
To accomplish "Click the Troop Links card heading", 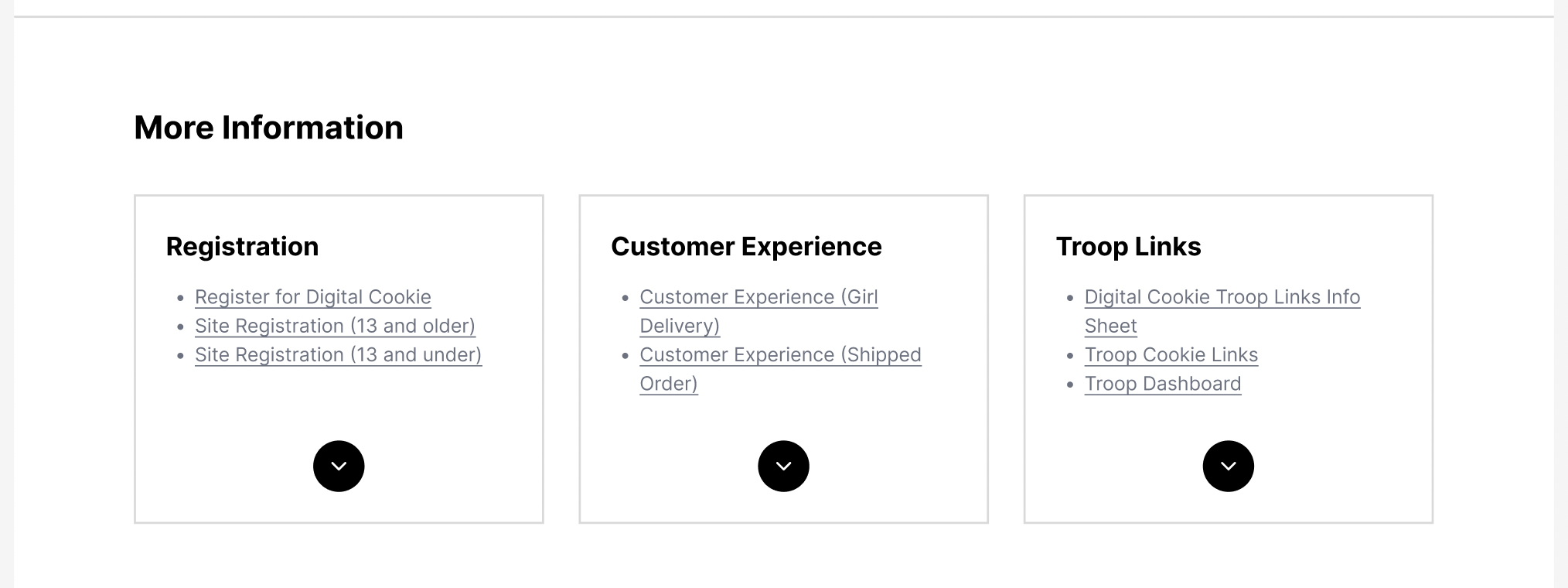I will coord(1128,246).
